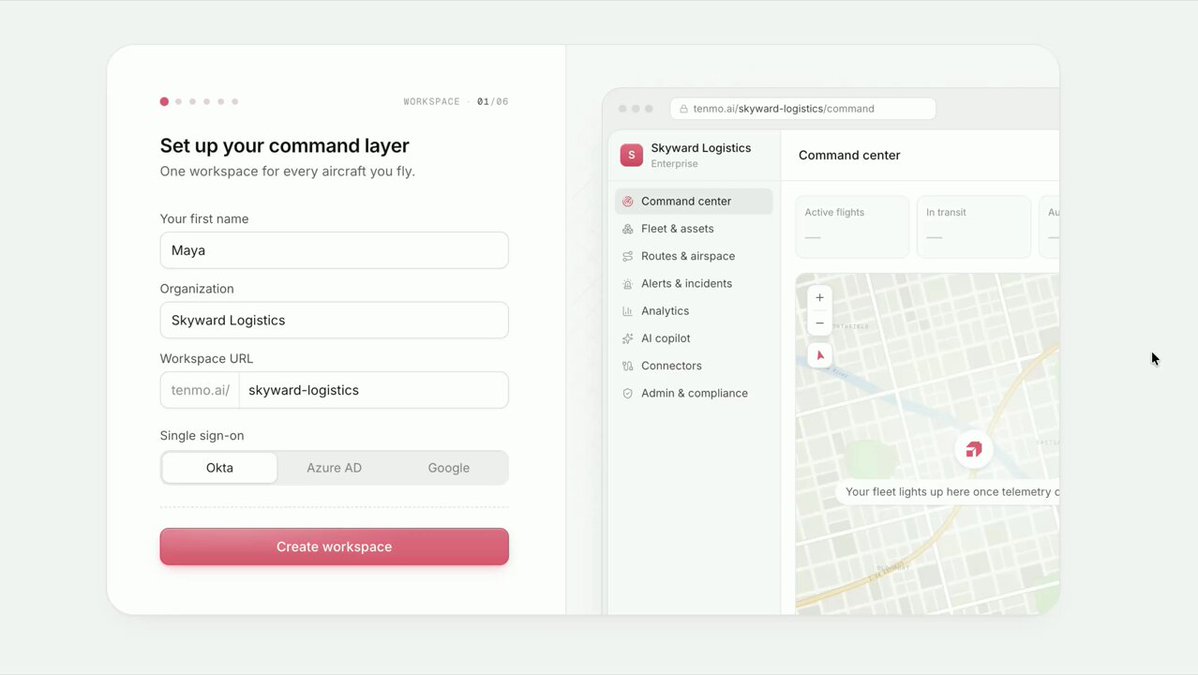Click the Connectors icon in sidebar
Image resolution: width=1198 pixels, height=675 pixels.
click(627, 366)
